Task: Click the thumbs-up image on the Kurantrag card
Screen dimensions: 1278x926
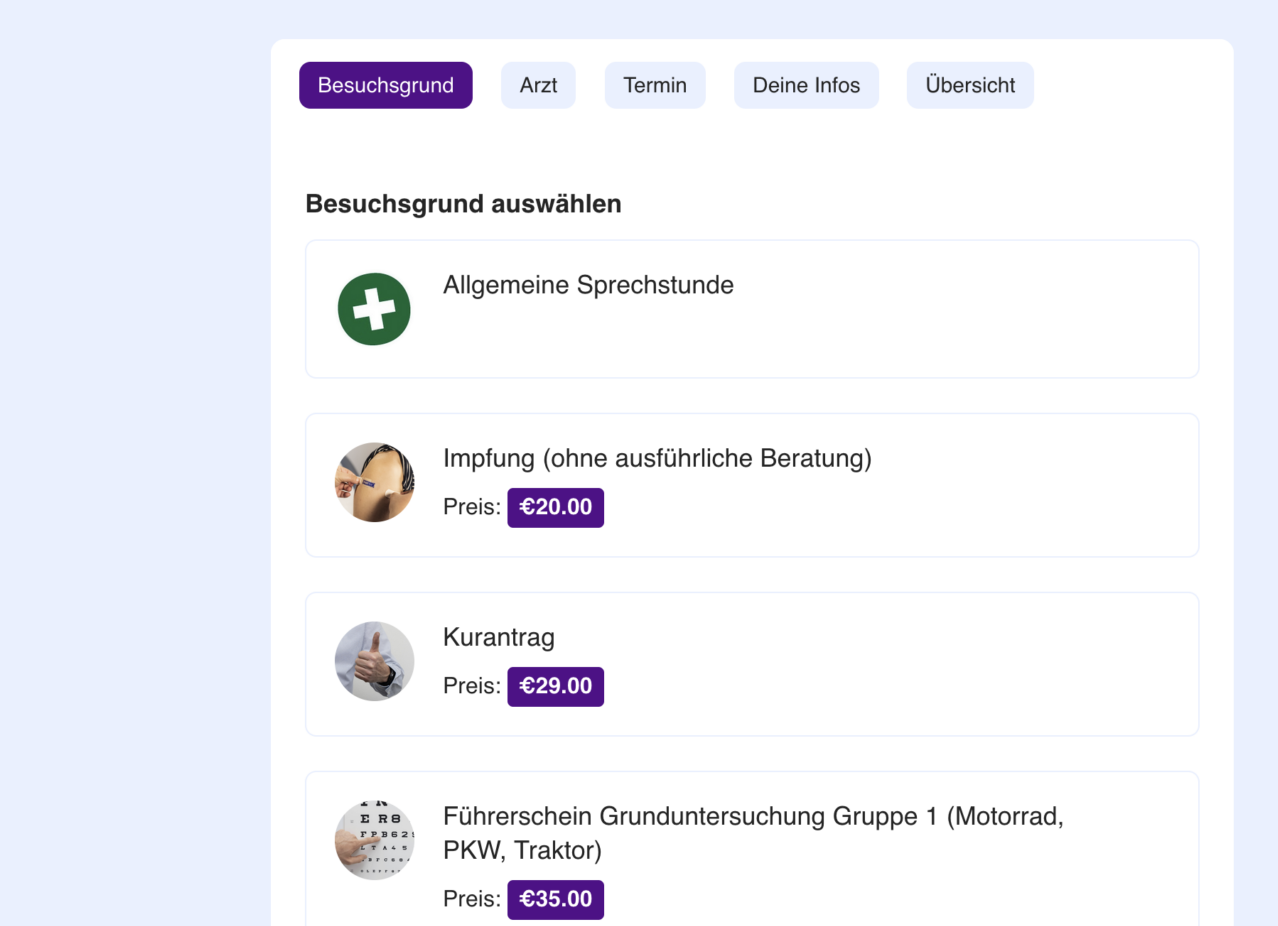Action: pyautogui.click(x=374, y=661)
